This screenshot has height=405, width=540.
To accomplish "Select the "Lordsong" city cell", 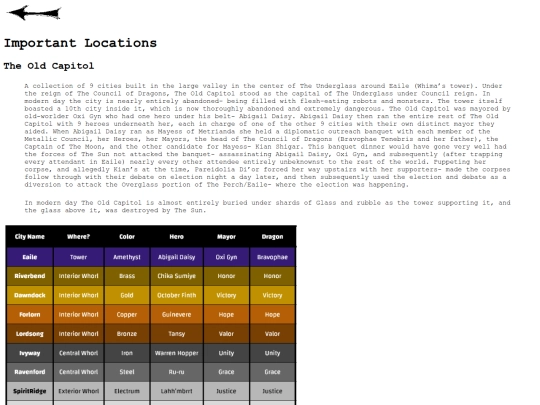I will (x=30, y=334).
